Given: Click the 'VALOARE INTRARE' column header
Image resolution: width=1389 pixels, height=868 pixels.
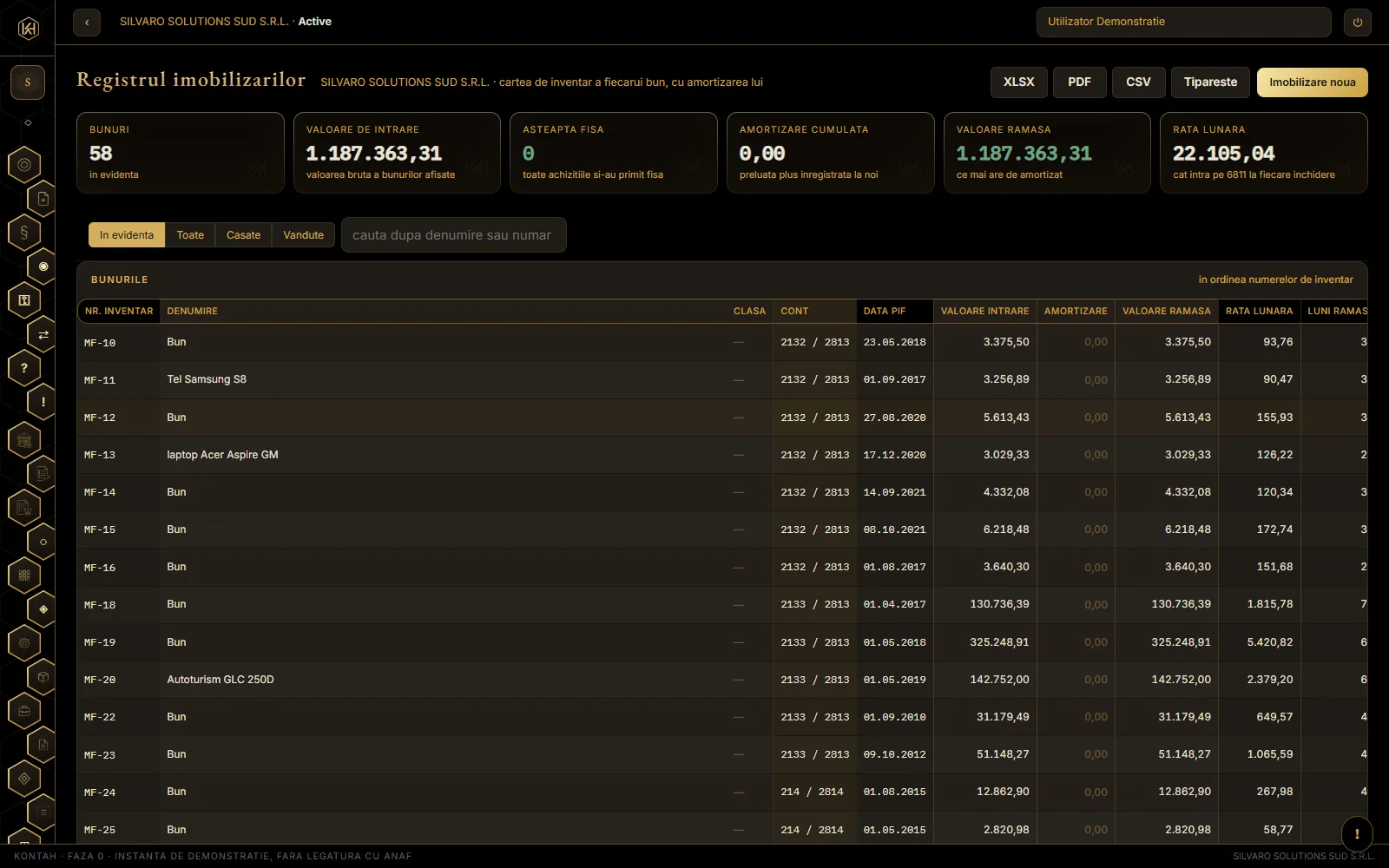Looking at the screenshot, I should [985, 311].
